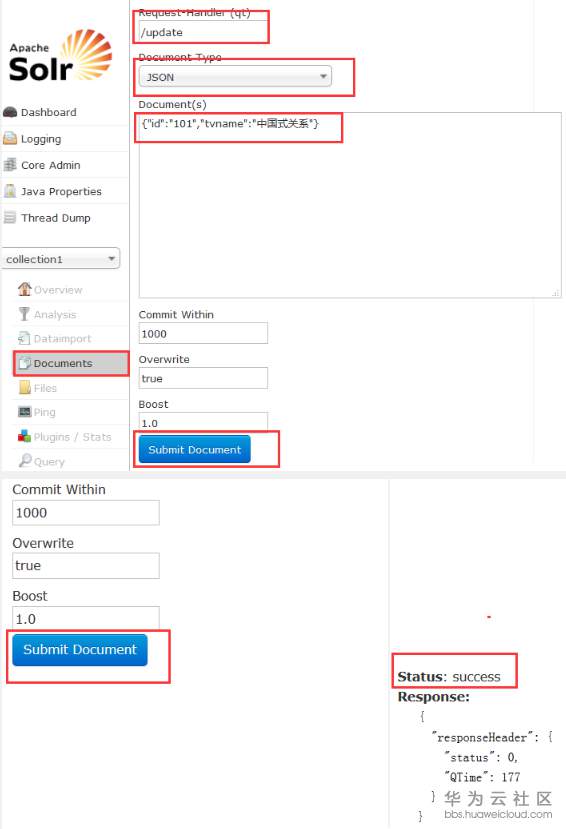Select the Analysis funnel icon
This screenshot has width=566, height=829.
click(x=24, y=314)
